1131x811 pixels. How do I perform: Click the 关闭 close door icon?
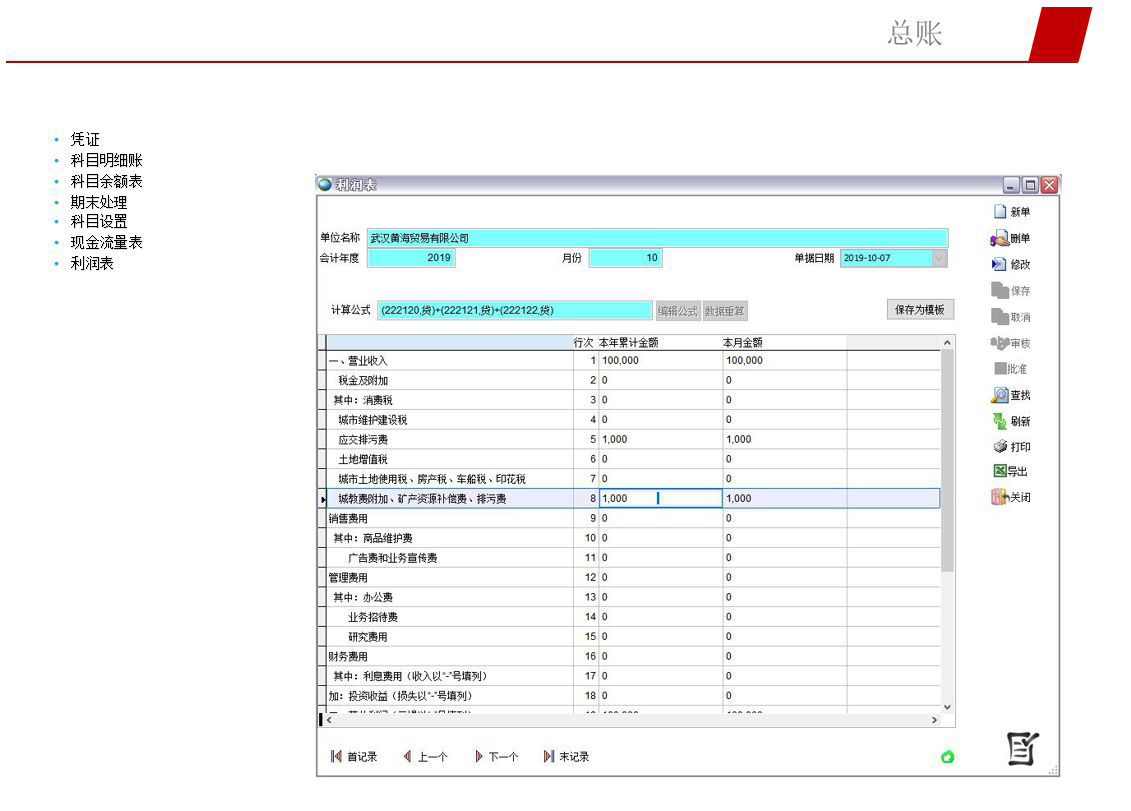pos(999,497)
